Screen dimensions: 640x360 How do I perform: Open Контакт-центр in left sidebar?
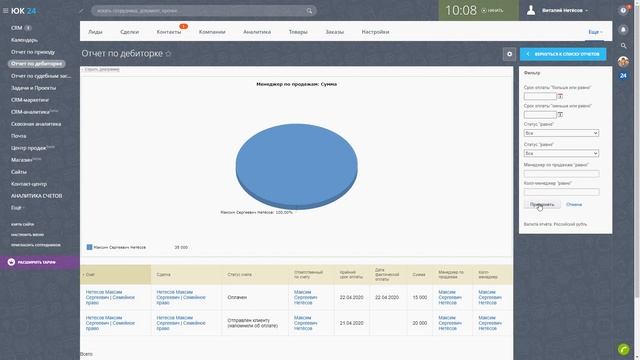(29, 184)
